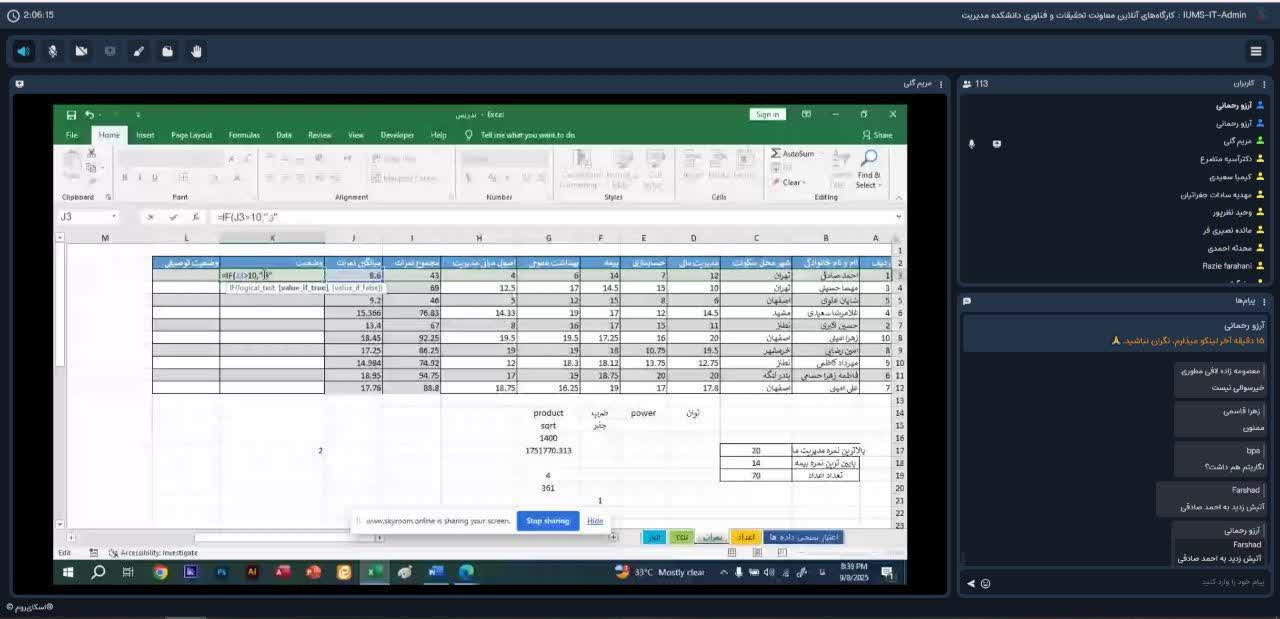Select the Formulas tab in Excel ribbon

[x=243, y=135]
